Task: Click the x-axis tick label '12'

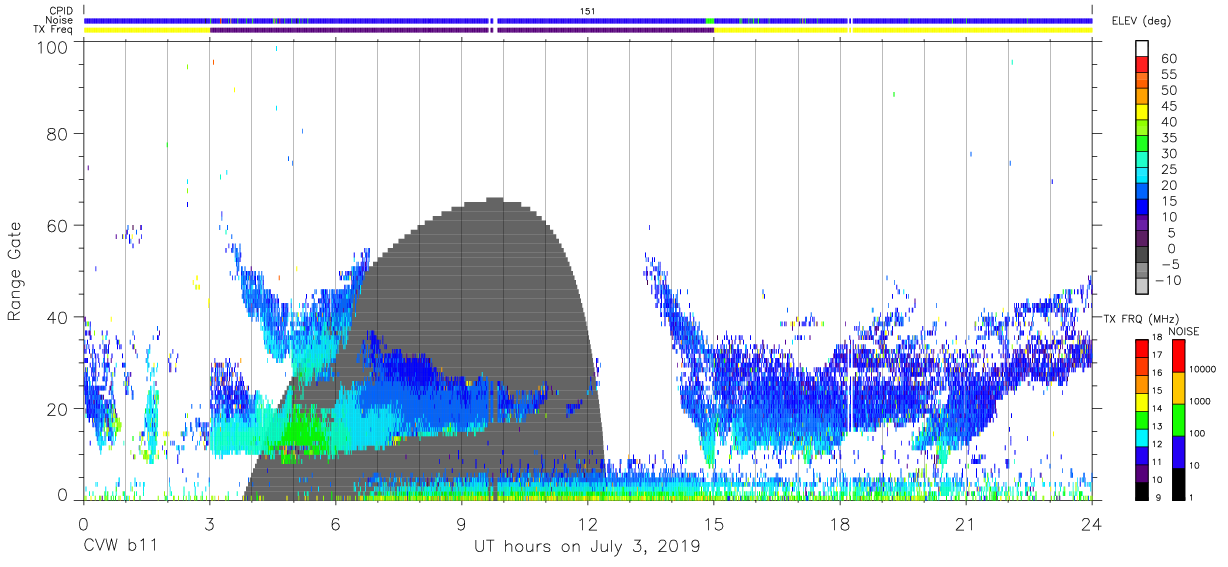Action: click(x=588, y=525)
